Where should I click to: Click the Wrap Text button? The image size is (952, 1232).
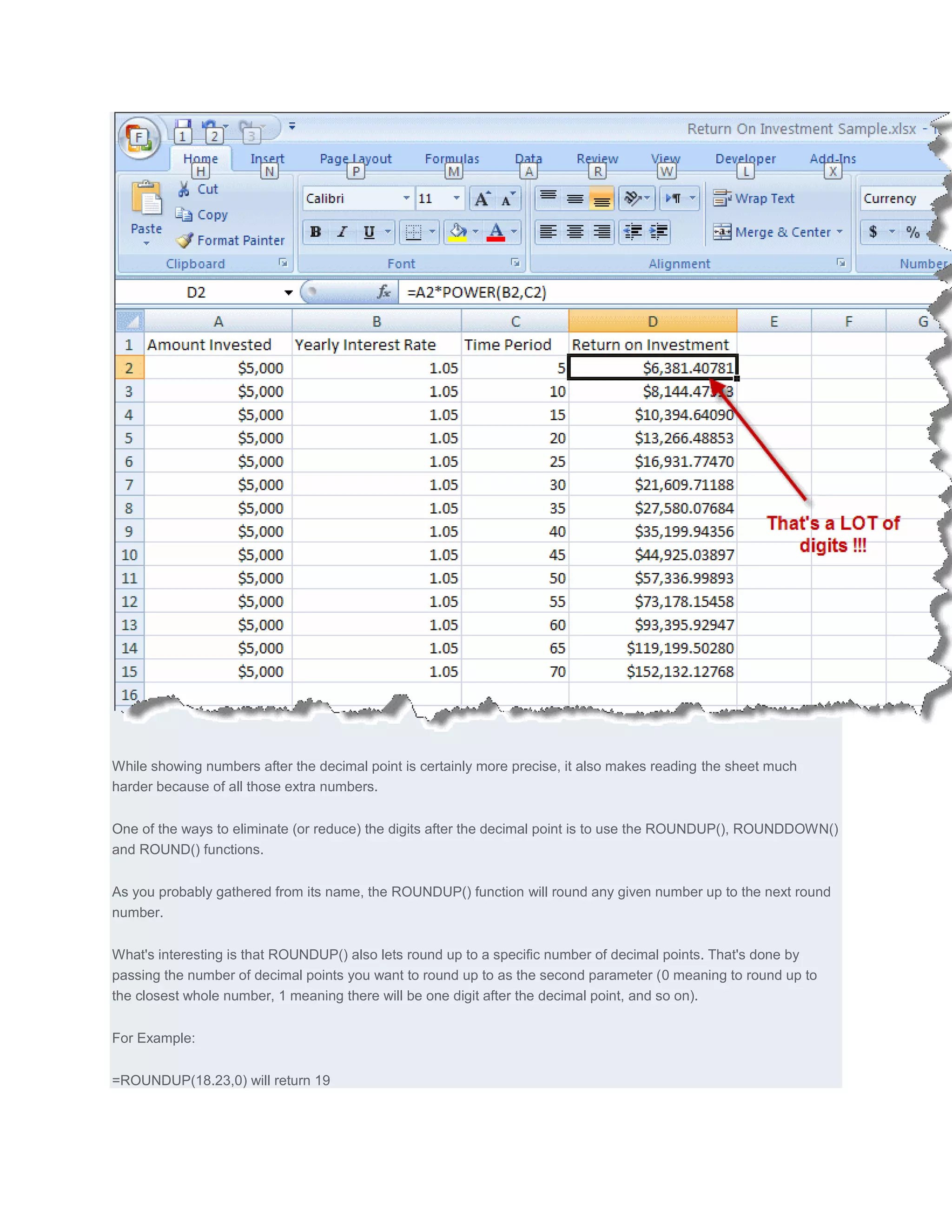click(754, 199)
